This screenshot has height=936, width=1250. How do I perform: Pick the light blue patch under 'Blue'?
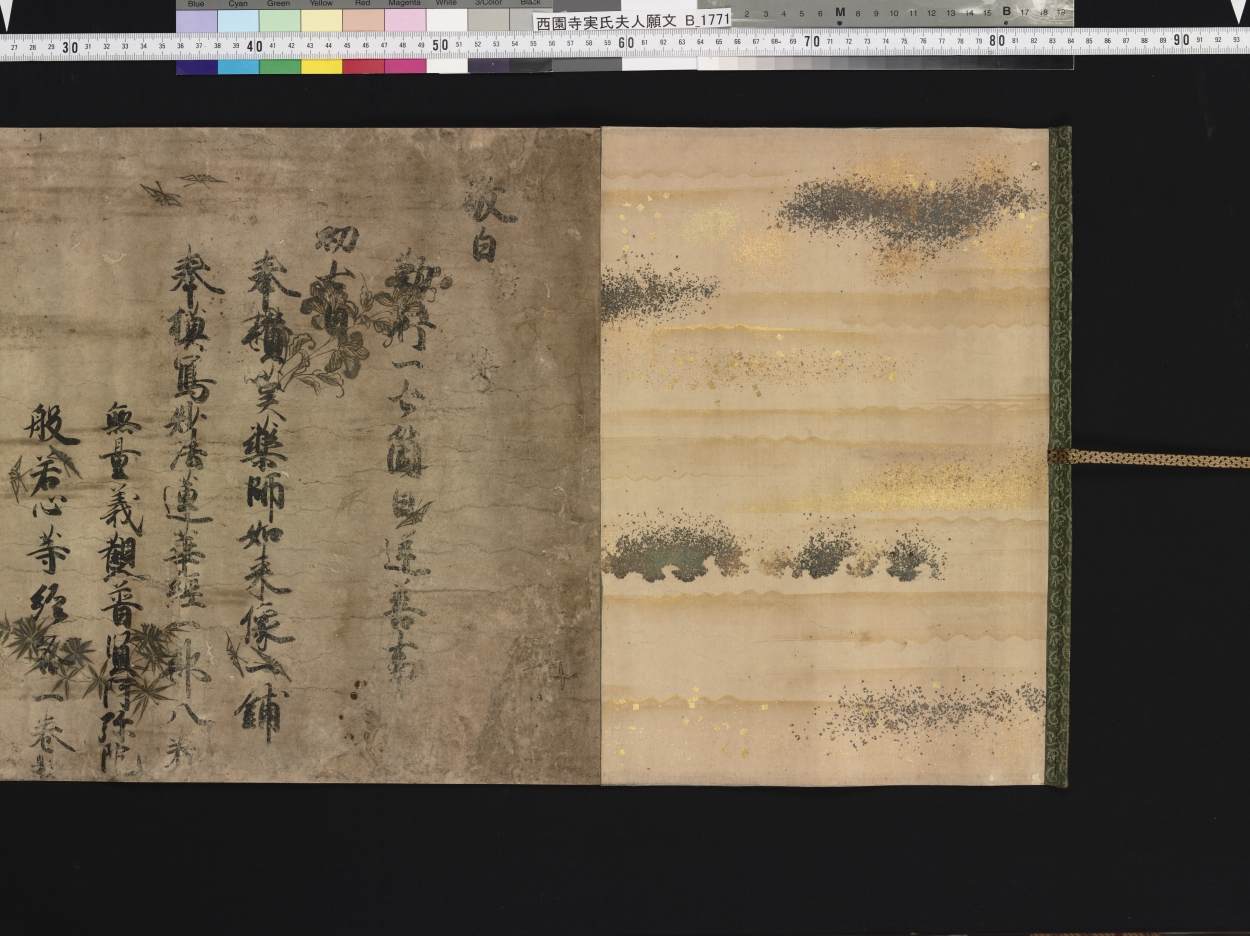[196, 20]
